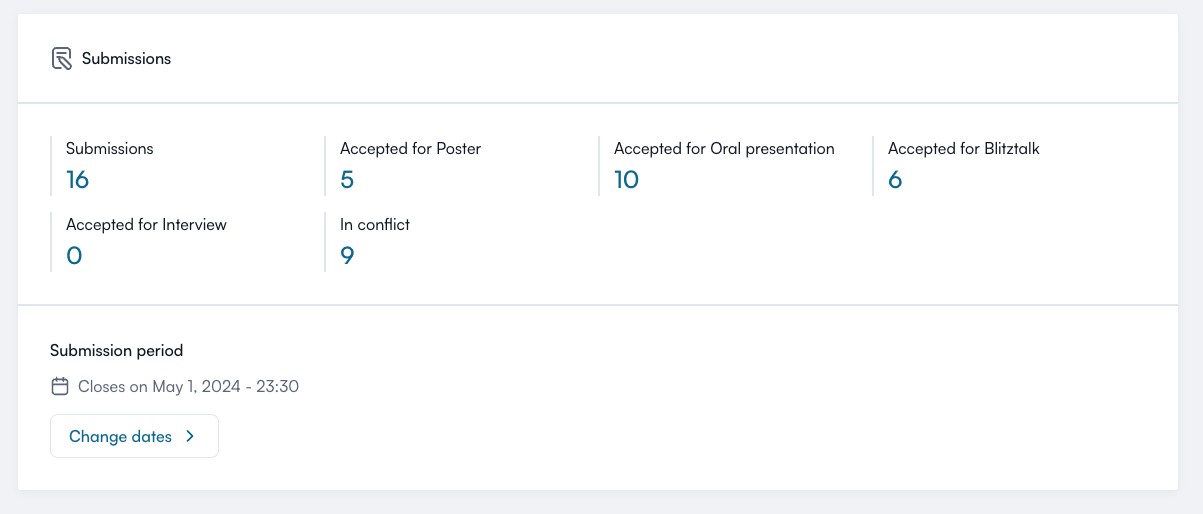Show the 9 submissions in conflict
This screenshot has height=514, width=1203.
(x=347, y=256)
